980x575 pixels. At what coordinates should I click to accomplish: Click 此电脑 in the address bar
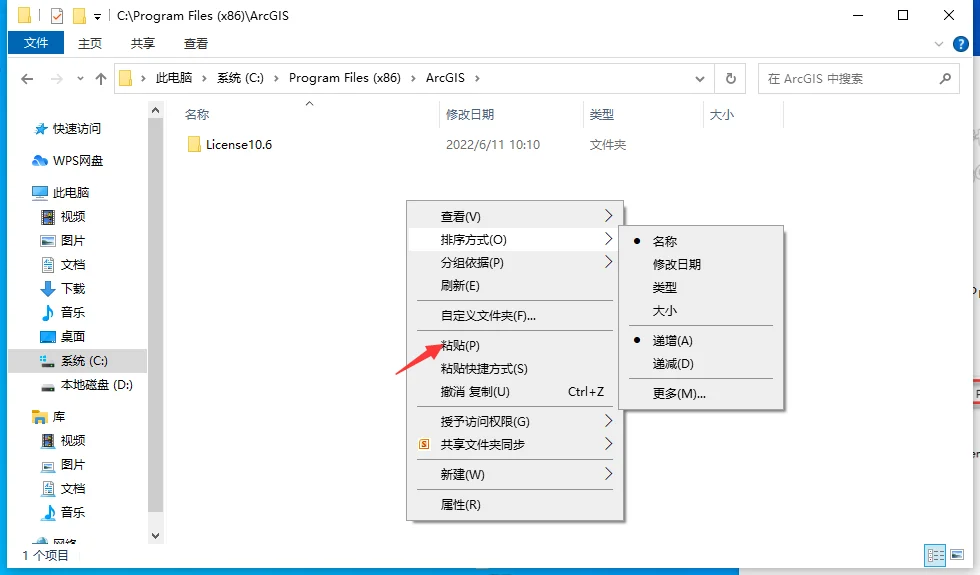[174, 78]
